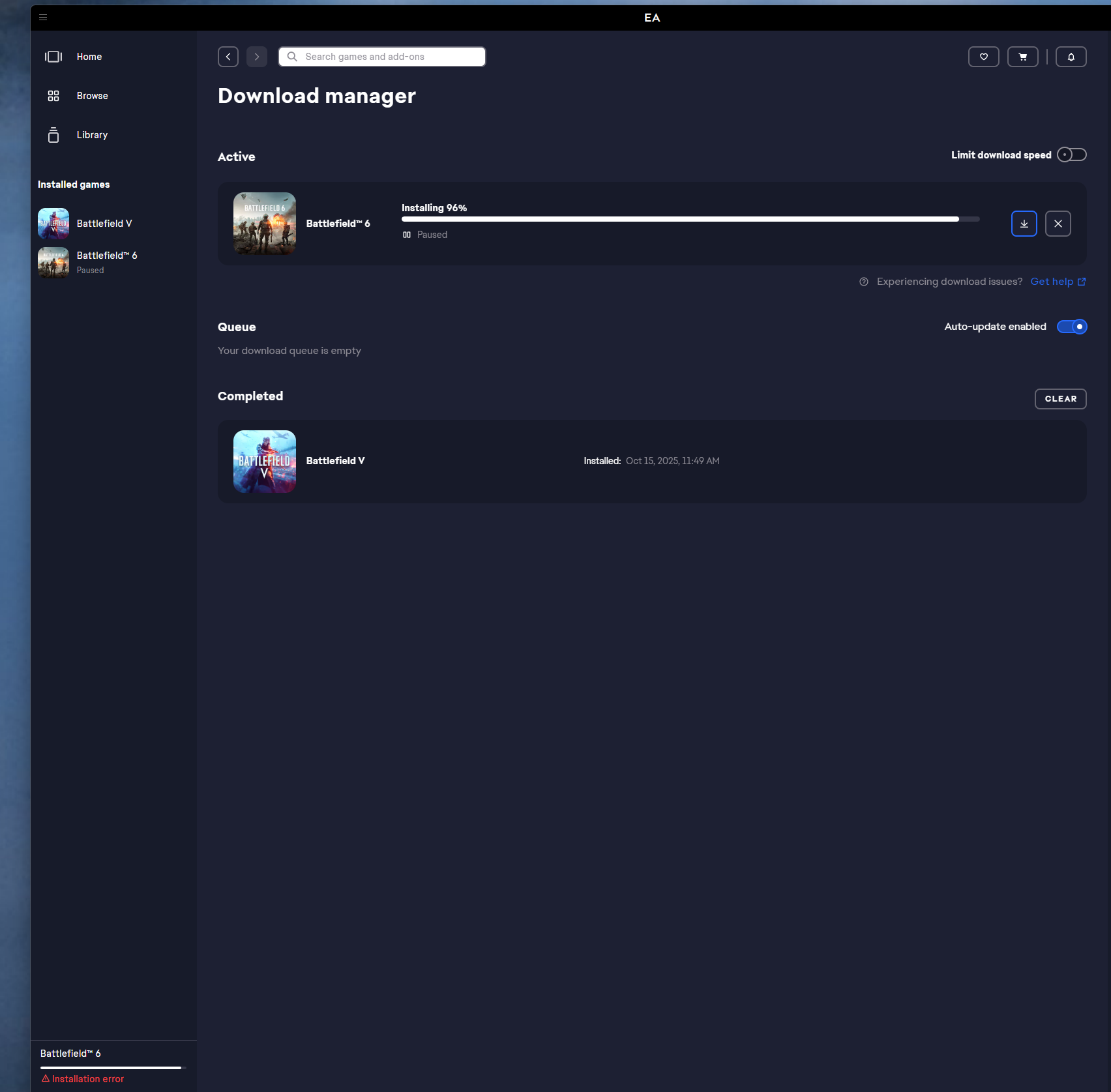This screenshot has height=1092, width=1111.
Task: Click the Installation error status in sidebar
Action: point(87,1079)
